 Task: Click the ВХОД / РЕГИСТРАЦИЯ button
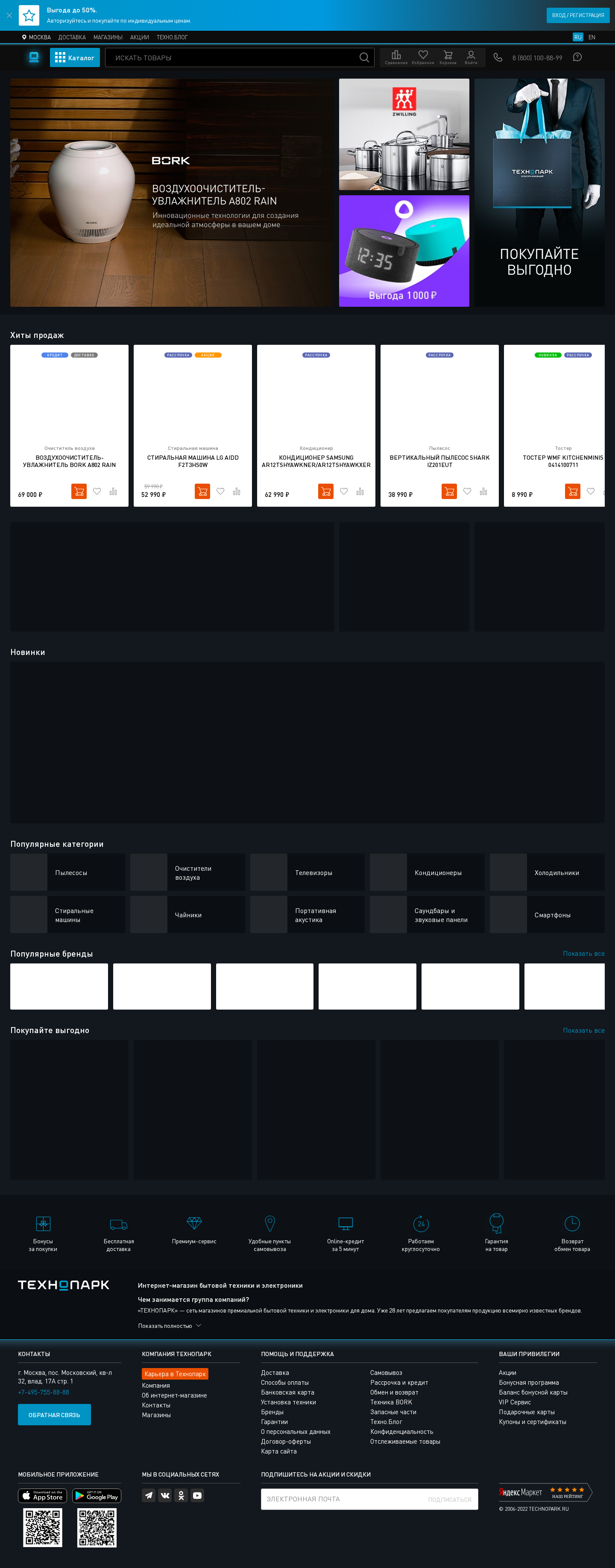(x=578, y=15)
